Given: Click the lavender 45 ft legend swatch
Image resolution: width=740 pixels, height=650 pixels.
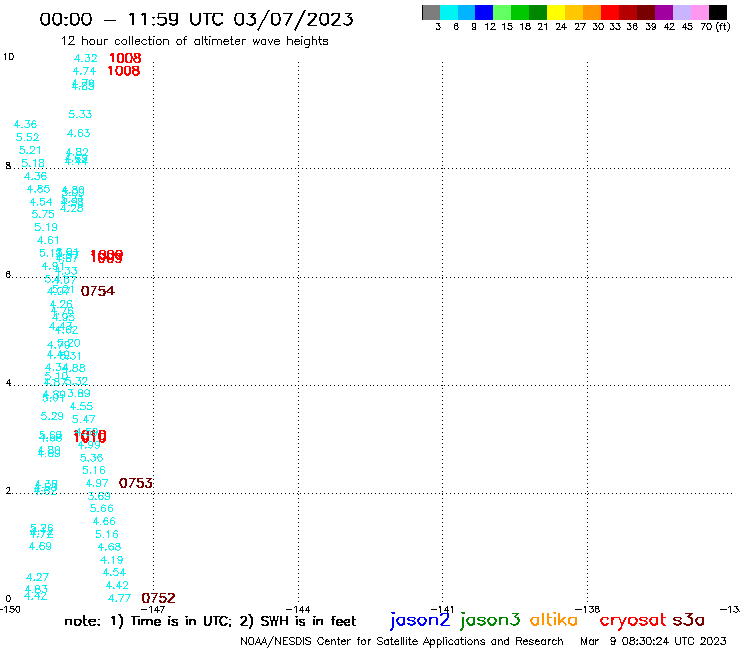Looking at the screenshot, I should [x=681, y=12].
